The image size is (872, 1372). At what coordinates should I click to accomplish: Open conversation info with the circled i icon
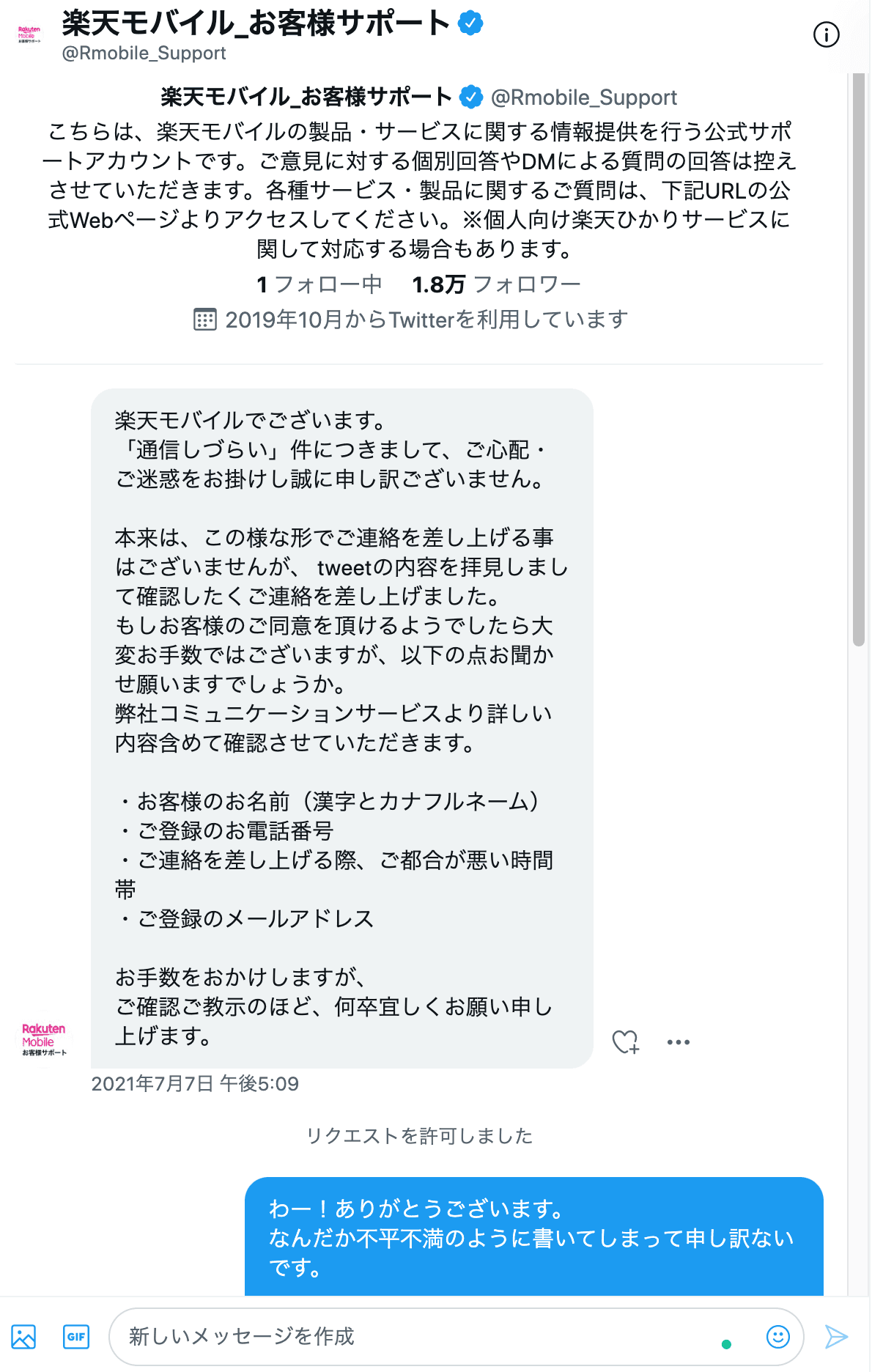(x=826, y=34)
